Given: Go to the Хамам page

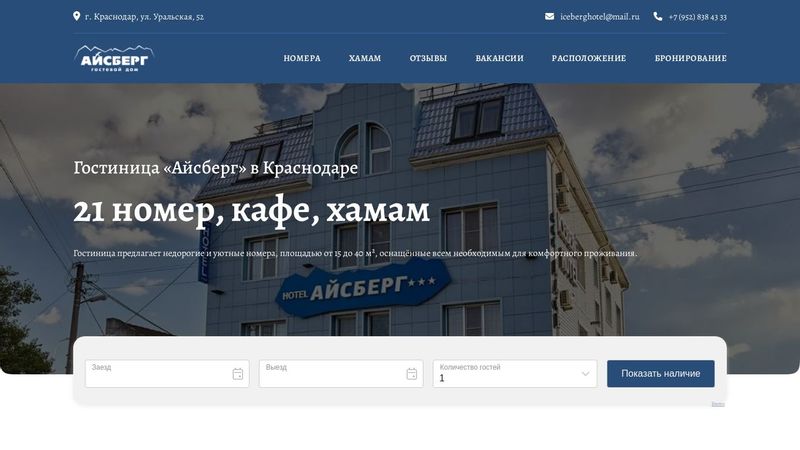Looking at the screenshot, I should pyautogui.click(x=365, y=58).
